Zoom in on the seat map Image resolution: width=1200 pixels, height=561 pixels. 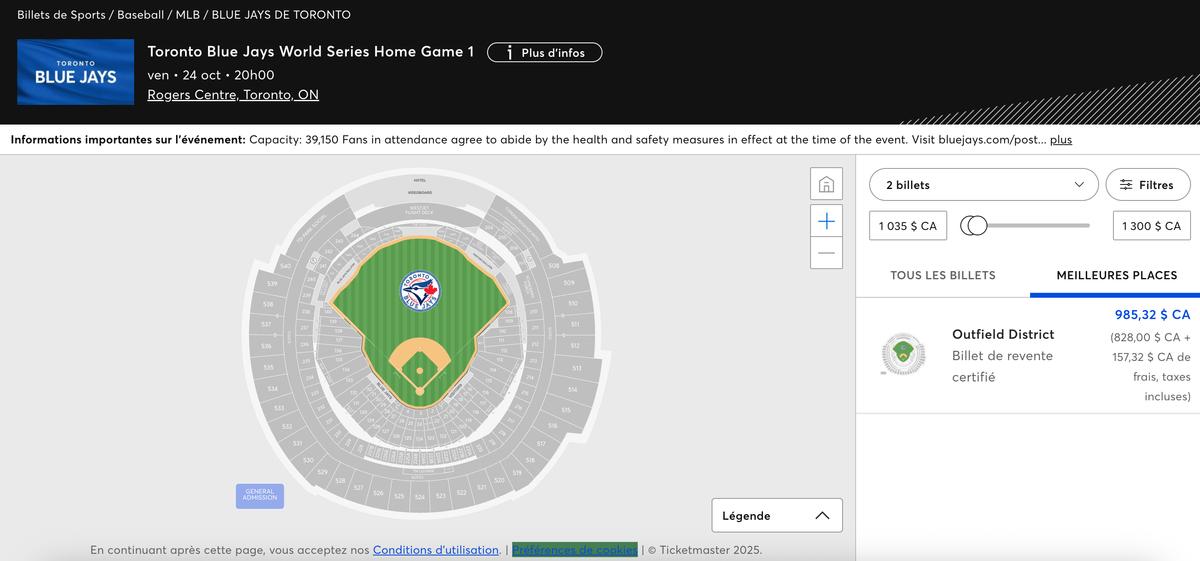pyautogui.click(x=826, y=221)
